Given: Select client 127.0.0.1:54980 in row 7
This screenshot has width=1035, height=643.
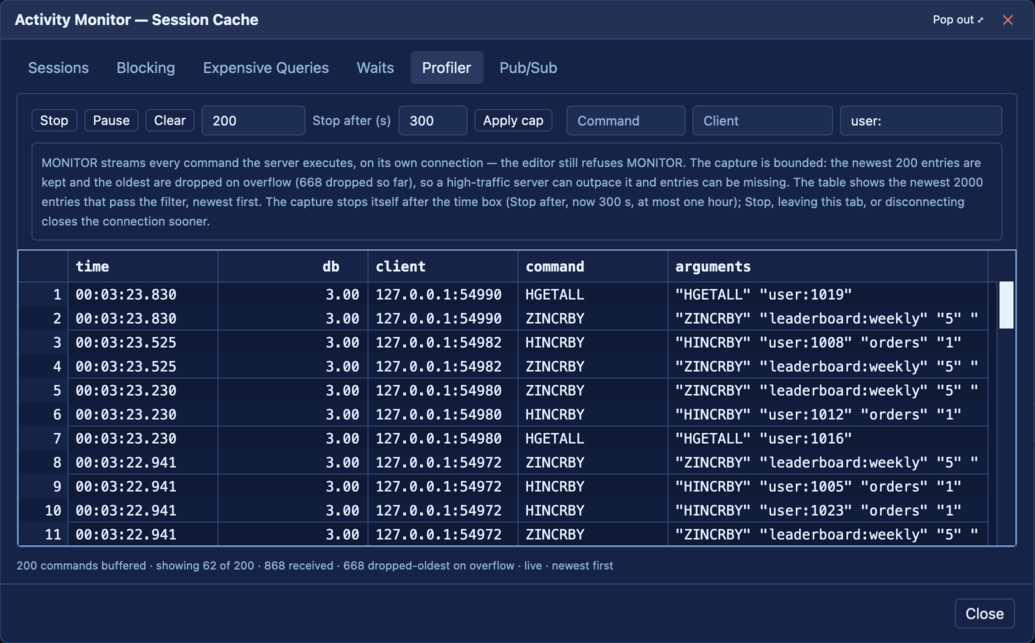Looking at the screenshot, I should (x=442, y=438).
